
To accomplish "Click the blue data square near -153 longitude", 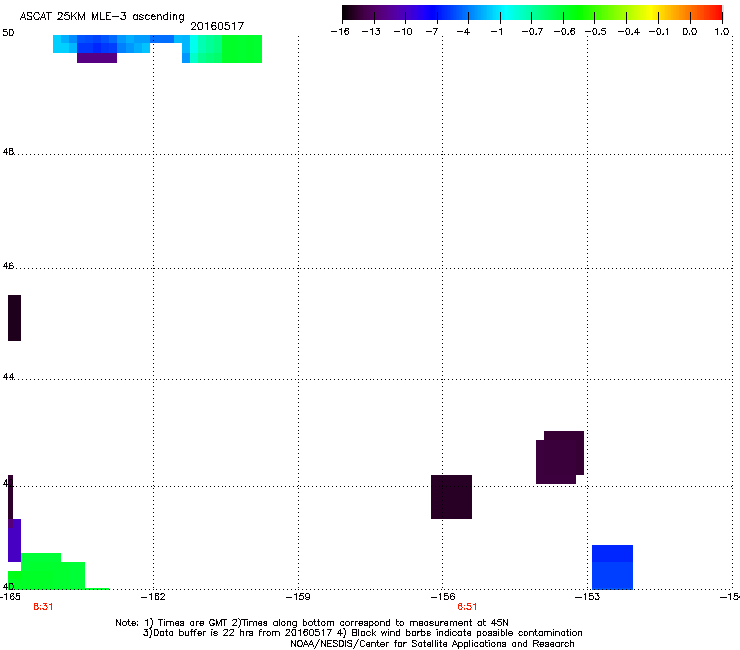I will click(612, 567).
